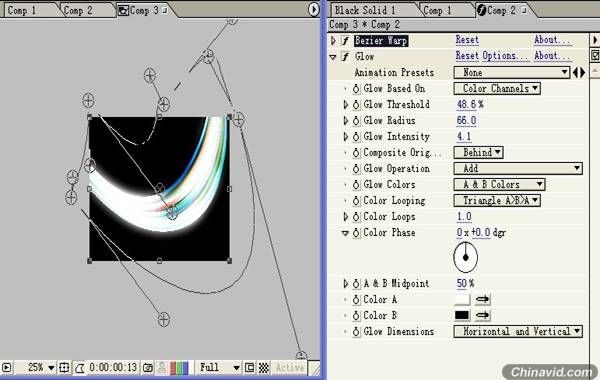
Task: Toggle title/action safe grid icon
Action: click(x=64, y=368)
